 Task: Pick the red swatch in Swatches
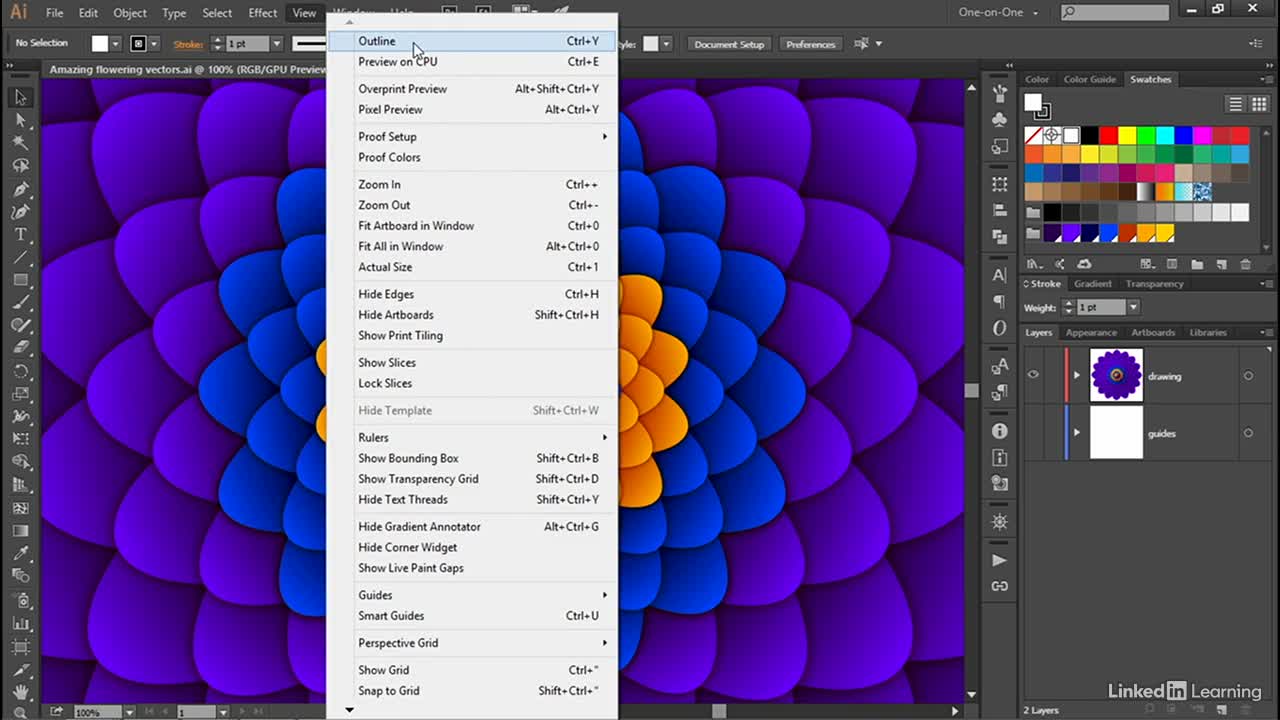click(1108, 135)
